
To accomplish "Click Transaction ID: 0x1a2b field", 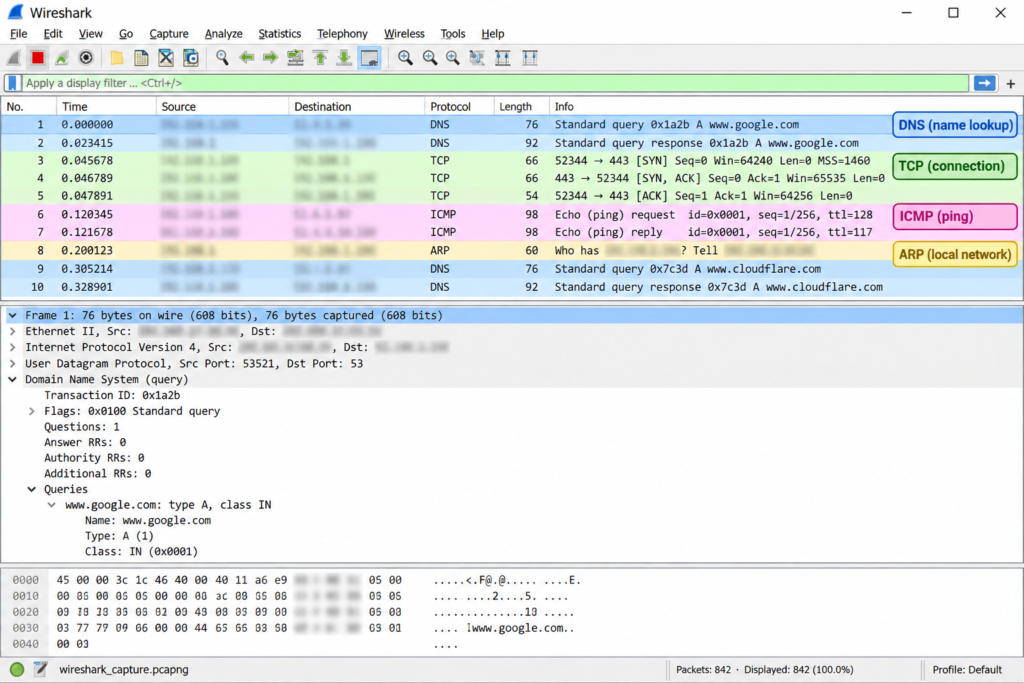I will (112, 396).
